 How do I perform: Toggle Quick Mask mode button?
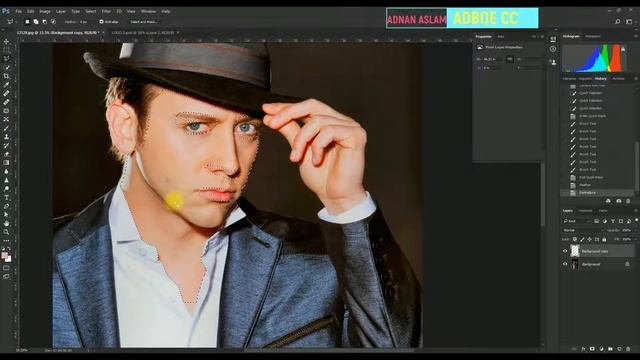(6, 268)
